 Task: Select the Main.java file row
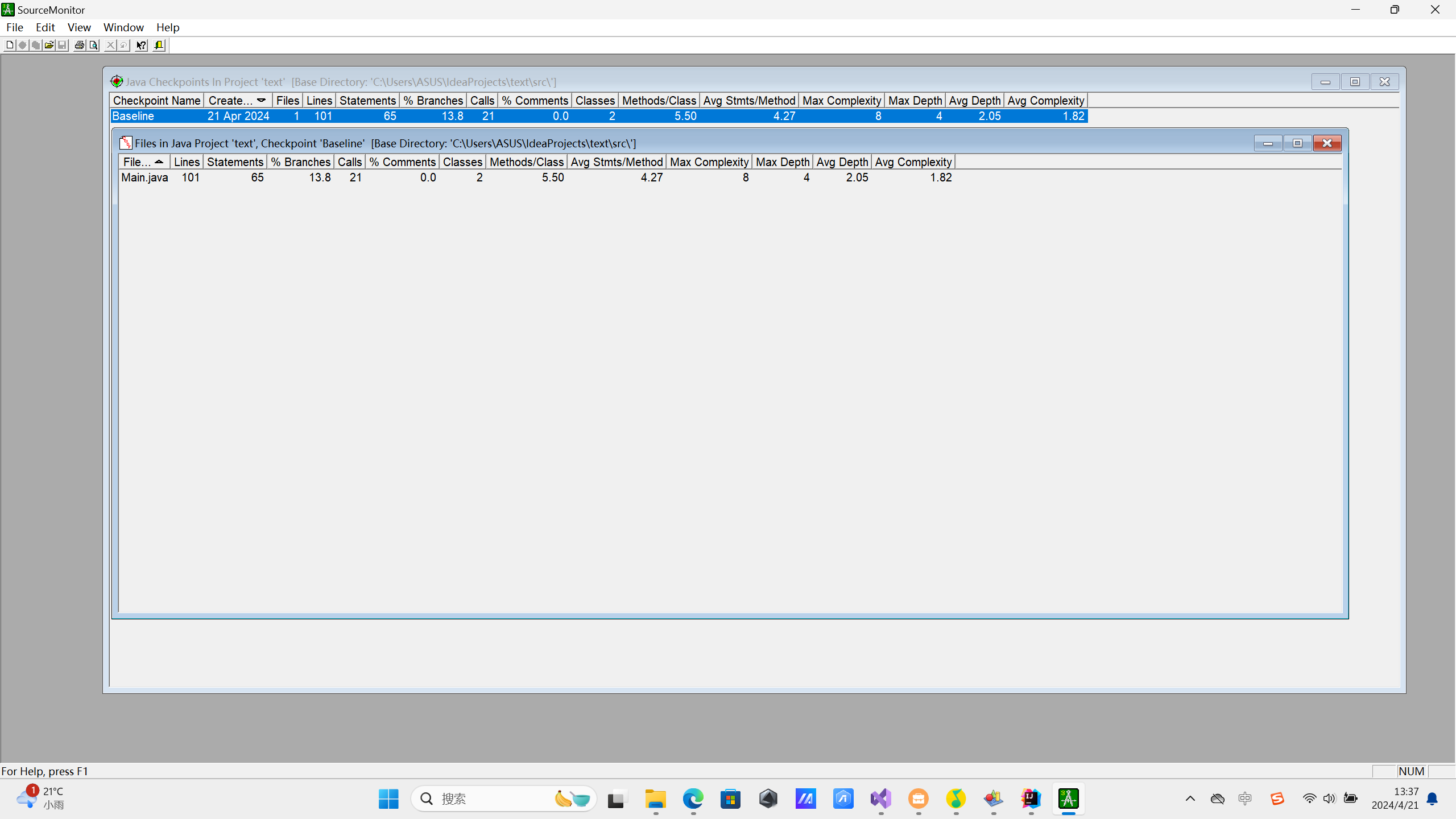pos(144,177)
